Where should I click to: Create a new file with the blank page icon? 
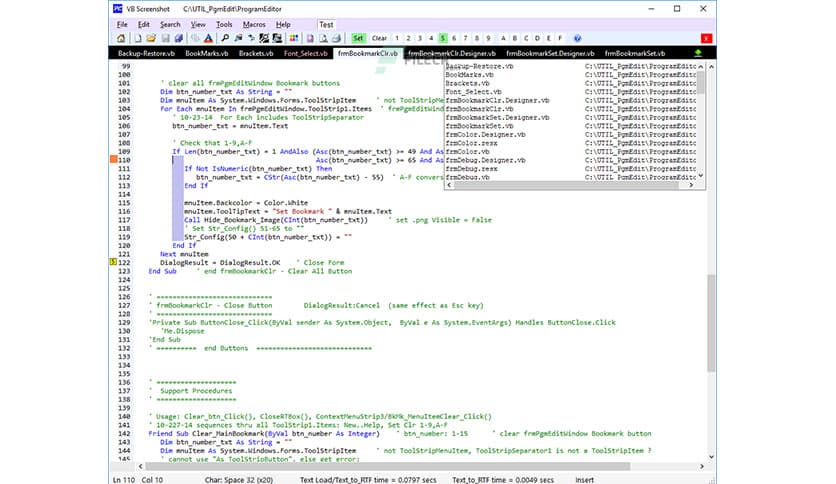click(138, 38)
